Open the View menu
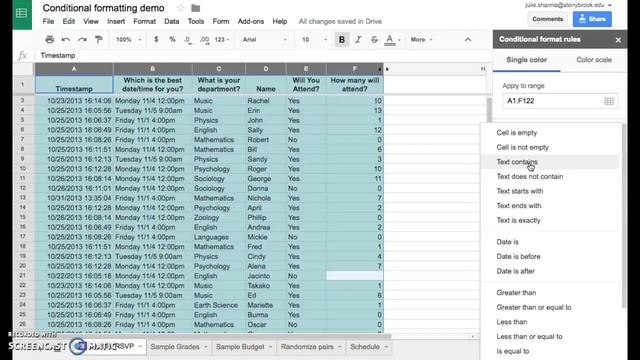Viewport: 640px width, 360px height. tap(91, 21)
